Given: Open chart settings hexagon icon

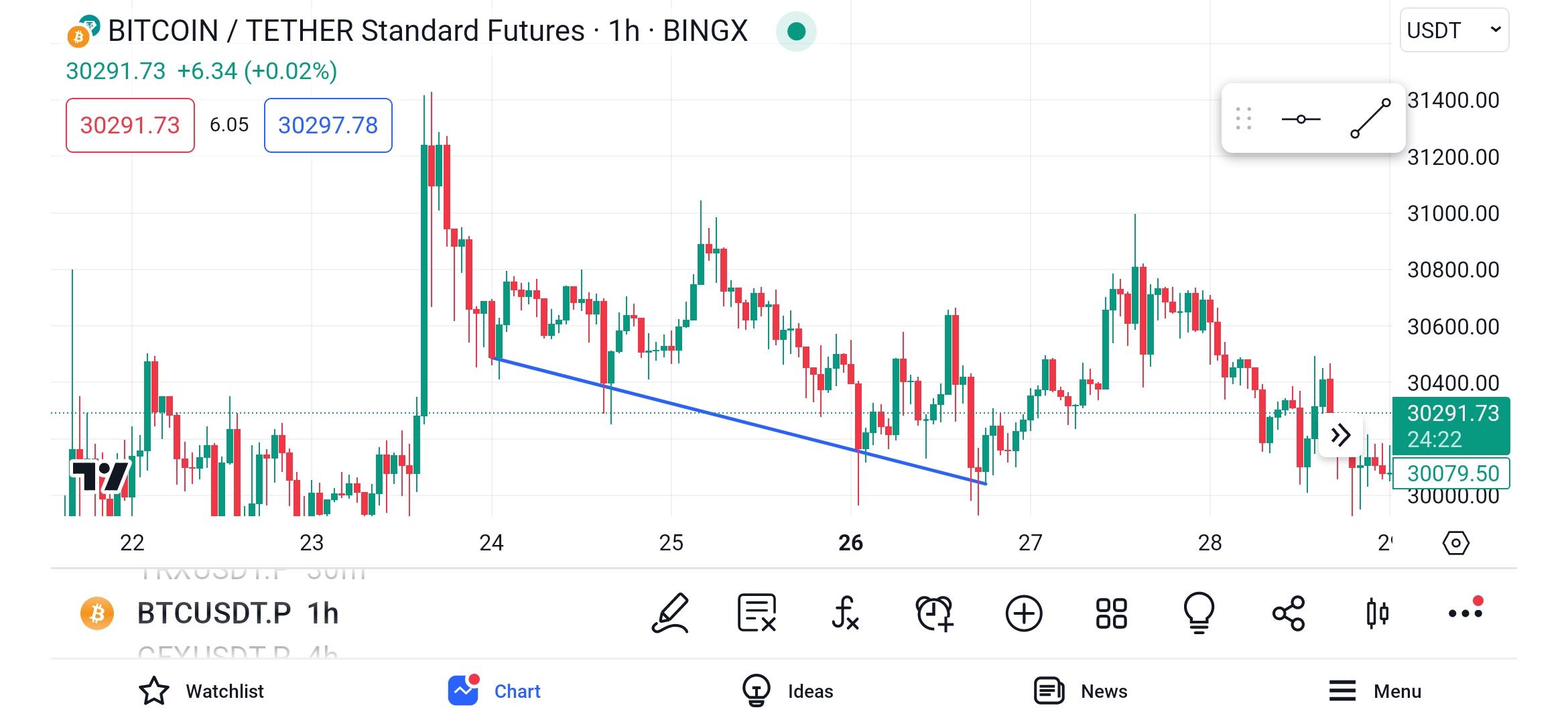Looking at the screenshot, I should pos(1455,542).
